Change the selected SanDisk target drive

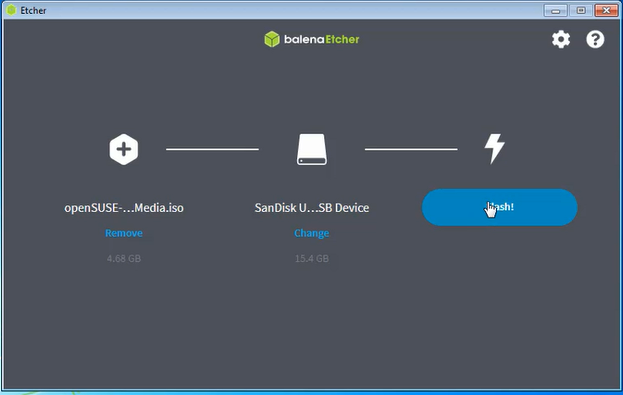pyautogui.click(x=312, y=233)
